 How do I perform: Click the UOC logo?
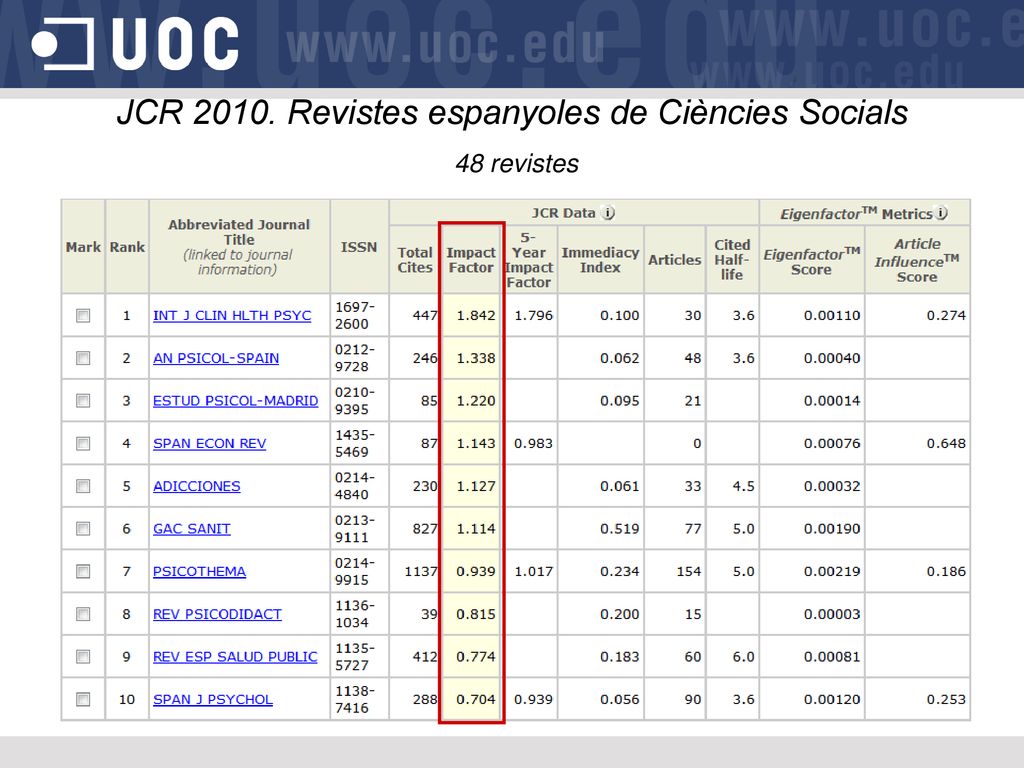[135, 44]
